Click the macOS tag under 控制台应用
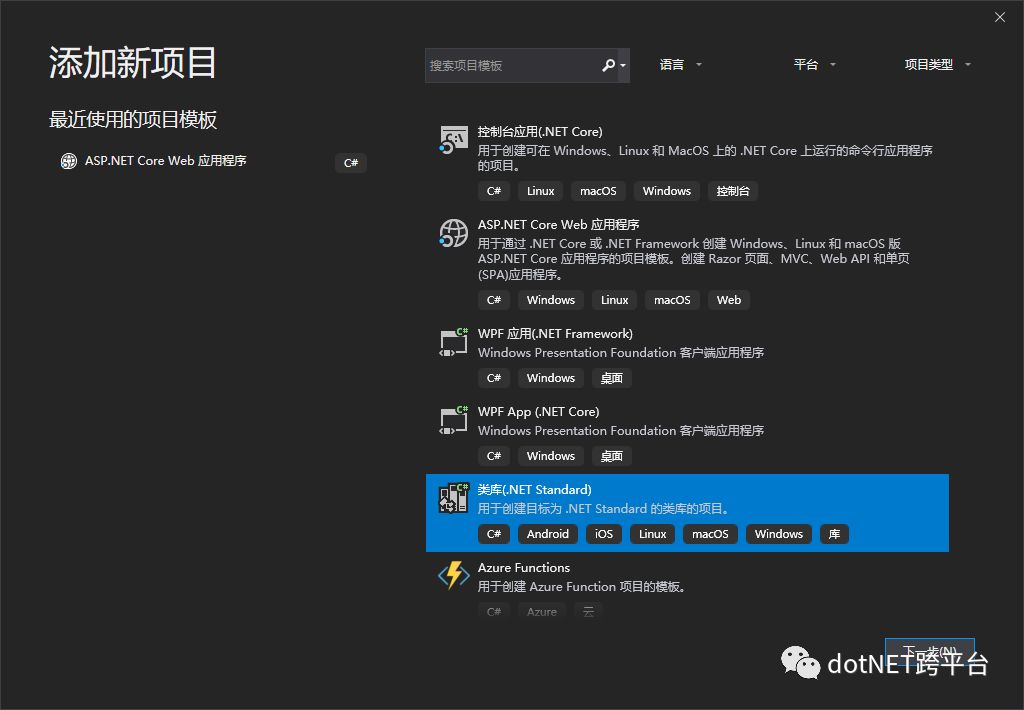Viewport: 1024px width, 710px height. (x=598, y=191)
